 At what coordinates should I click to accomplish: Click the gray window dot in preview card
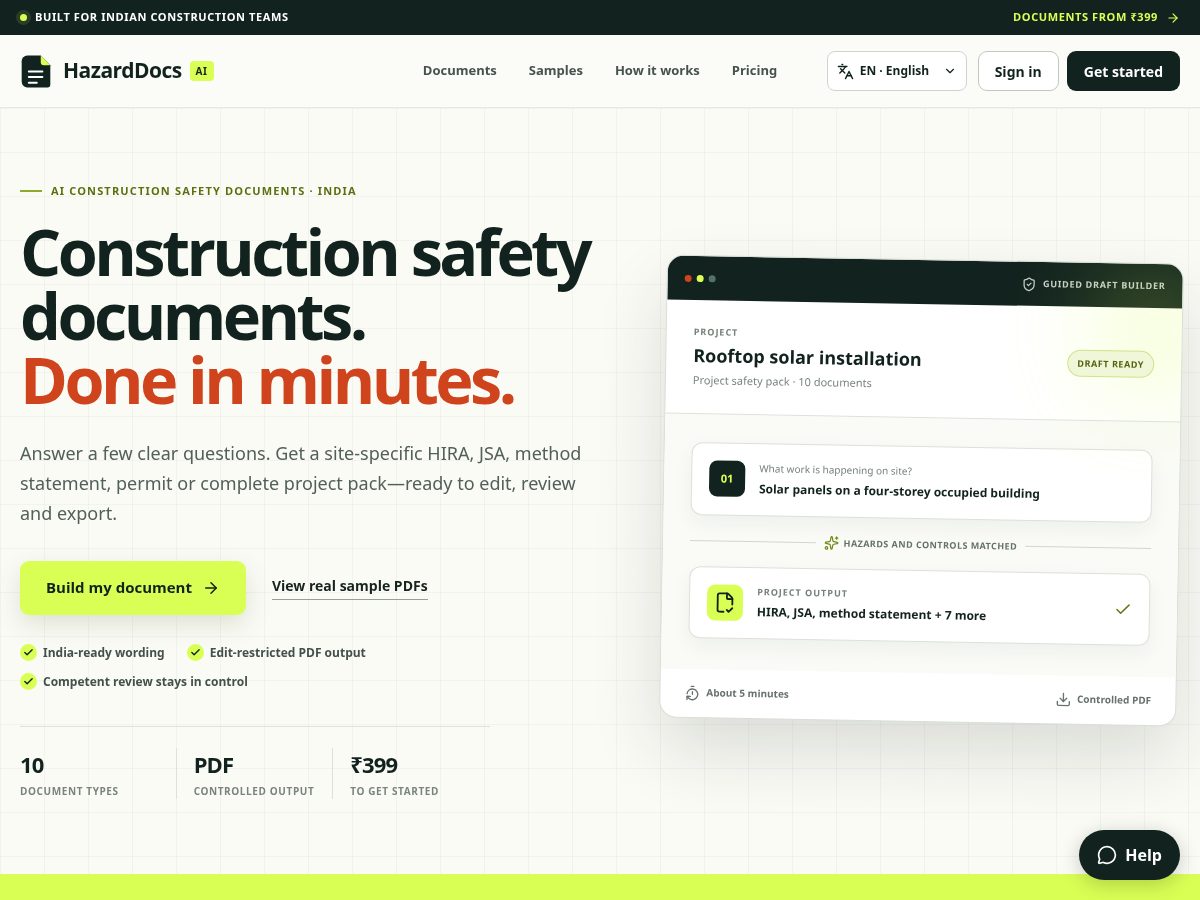tap(712, 279)
